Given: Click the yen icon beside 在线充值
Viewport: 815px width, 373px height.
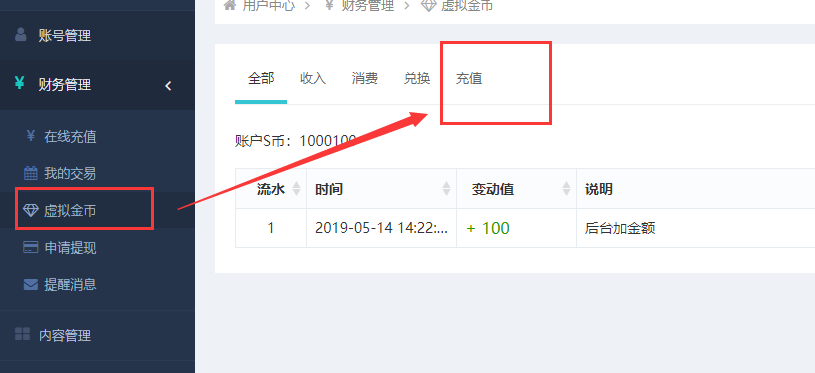Looking at the screenshot, I should [31, 136].
